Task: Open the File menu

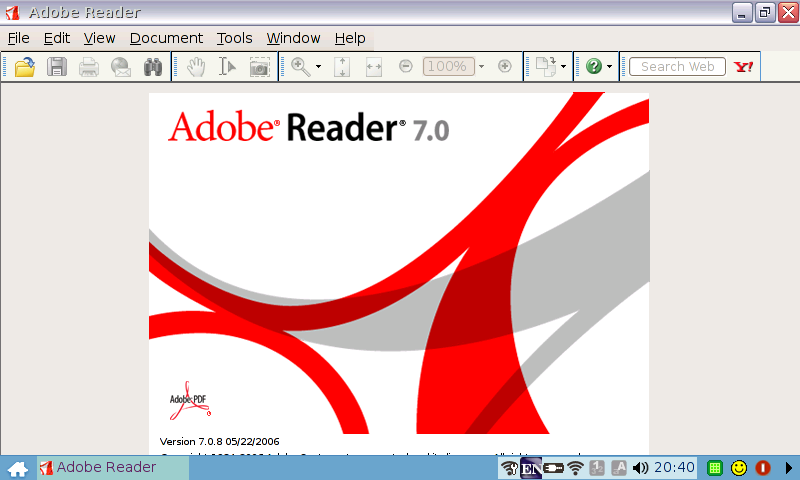Action: (19, 38)
